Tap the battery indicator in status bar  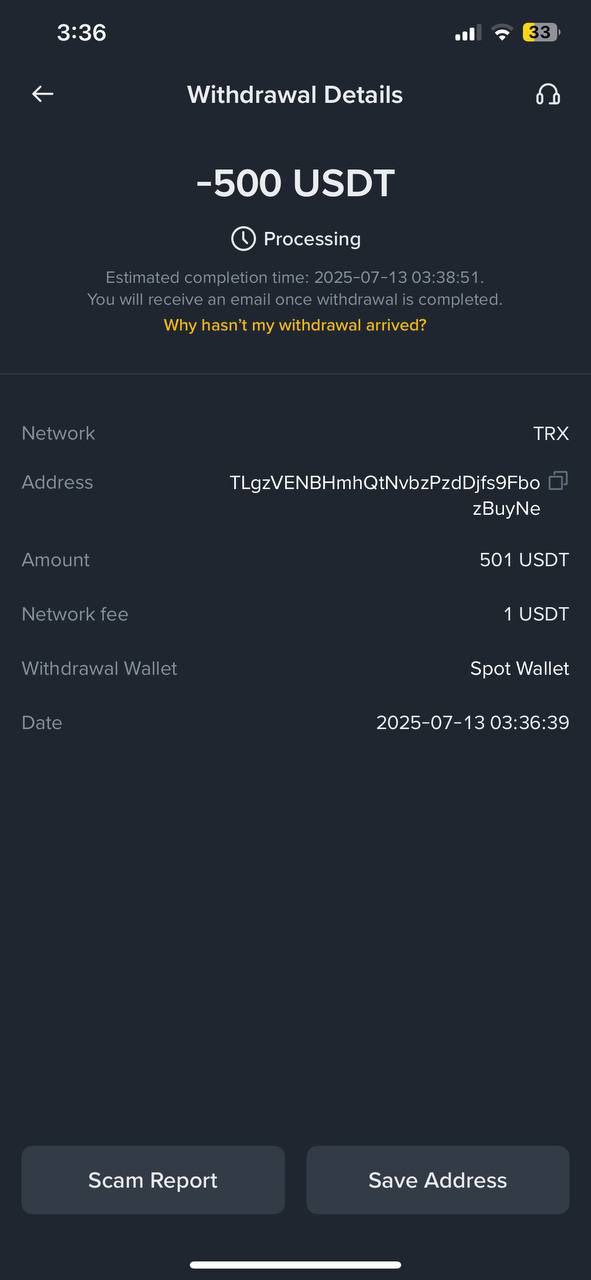pos(541,32)
